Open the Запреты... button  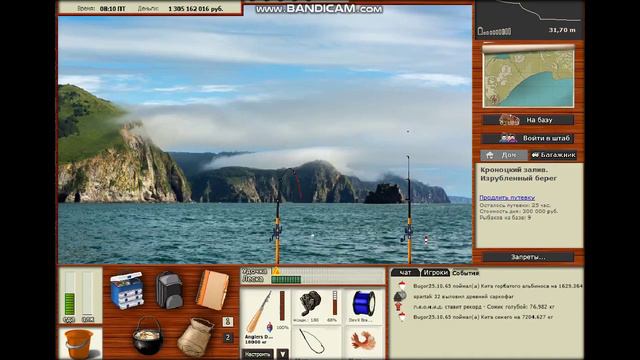tap(528, 257)
